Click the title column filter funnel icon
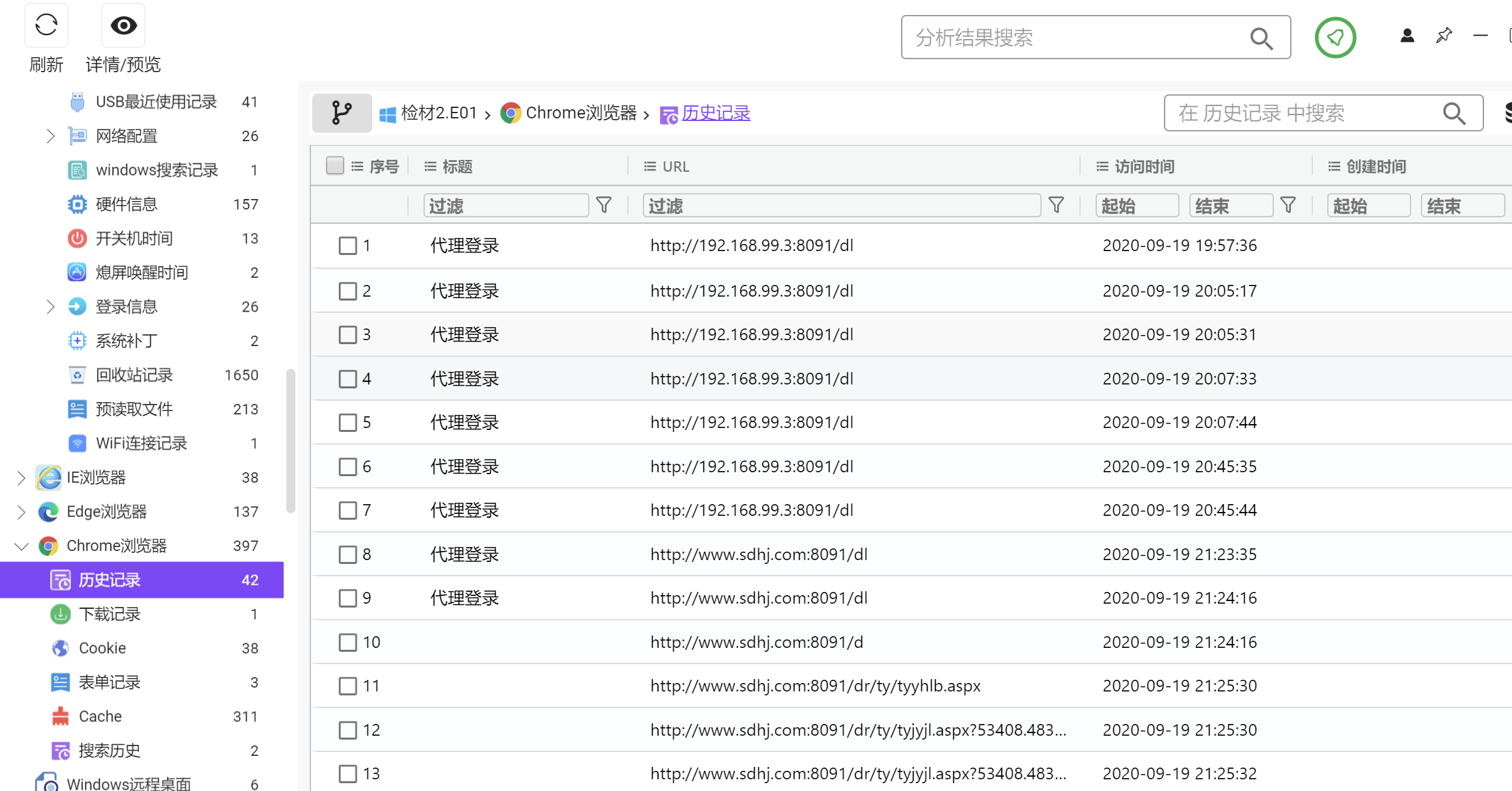 point(604,206)
